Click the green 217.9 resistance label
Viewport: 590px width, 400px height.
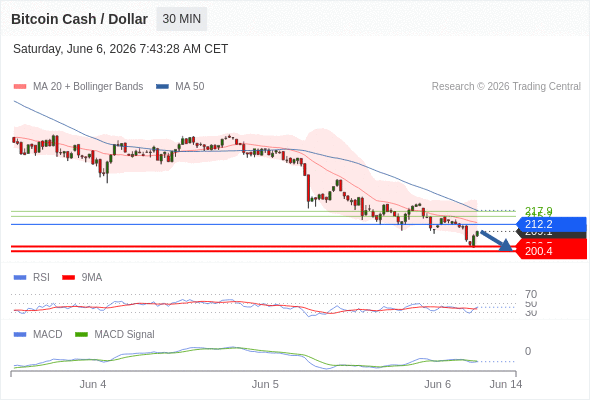coord(538,210)
